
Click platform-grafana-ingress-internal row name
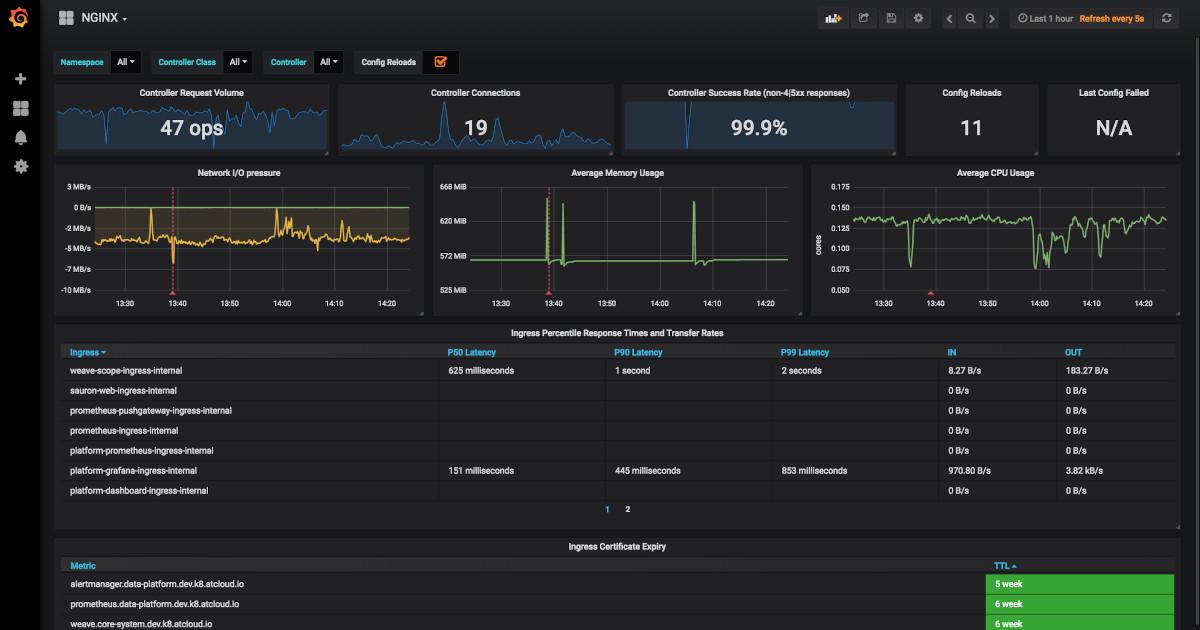point(133,471)
